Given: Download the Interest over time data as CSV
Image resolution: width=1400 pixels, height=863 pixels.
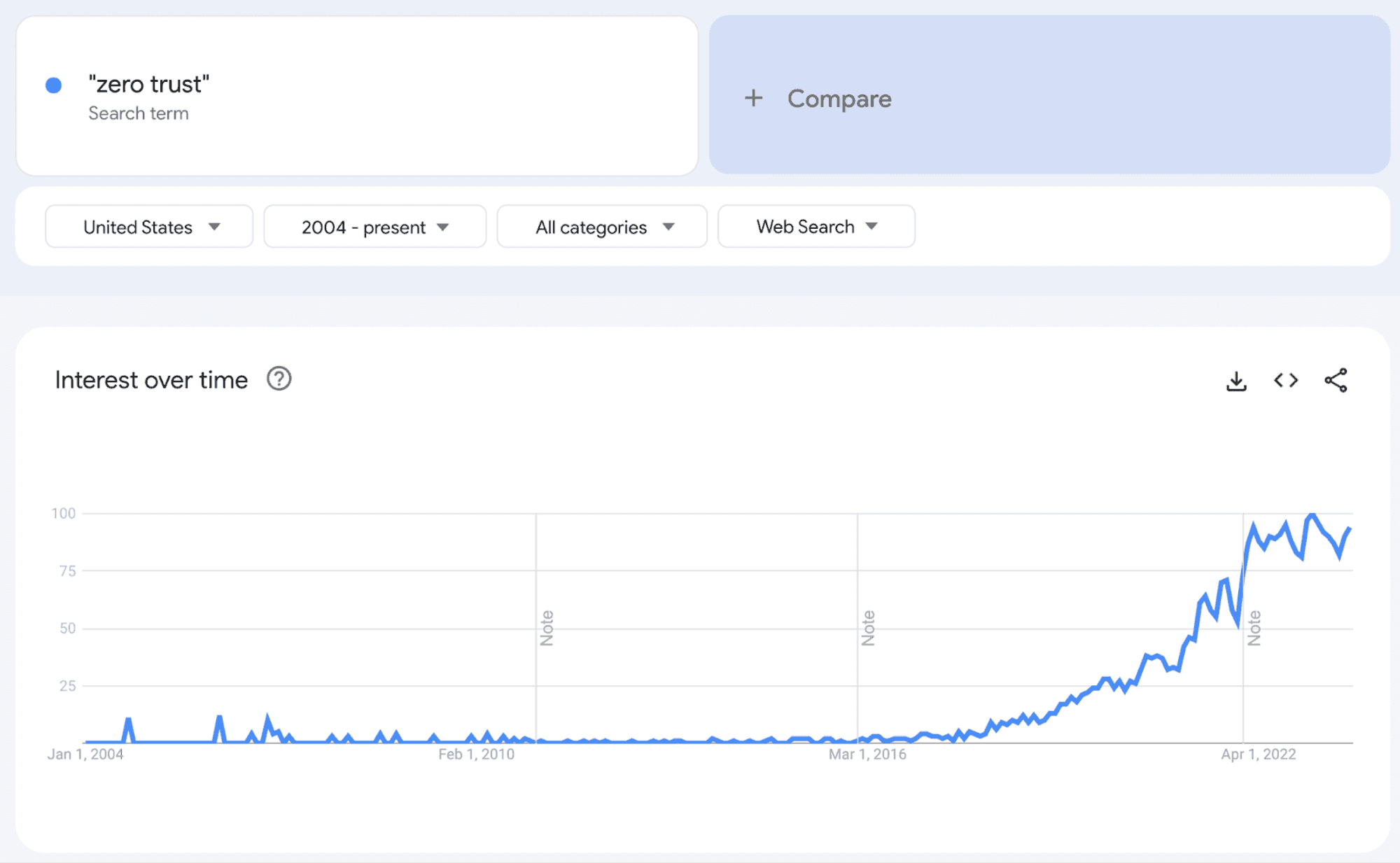Looking at the screenshot, I should click(x=1237, y=380).
